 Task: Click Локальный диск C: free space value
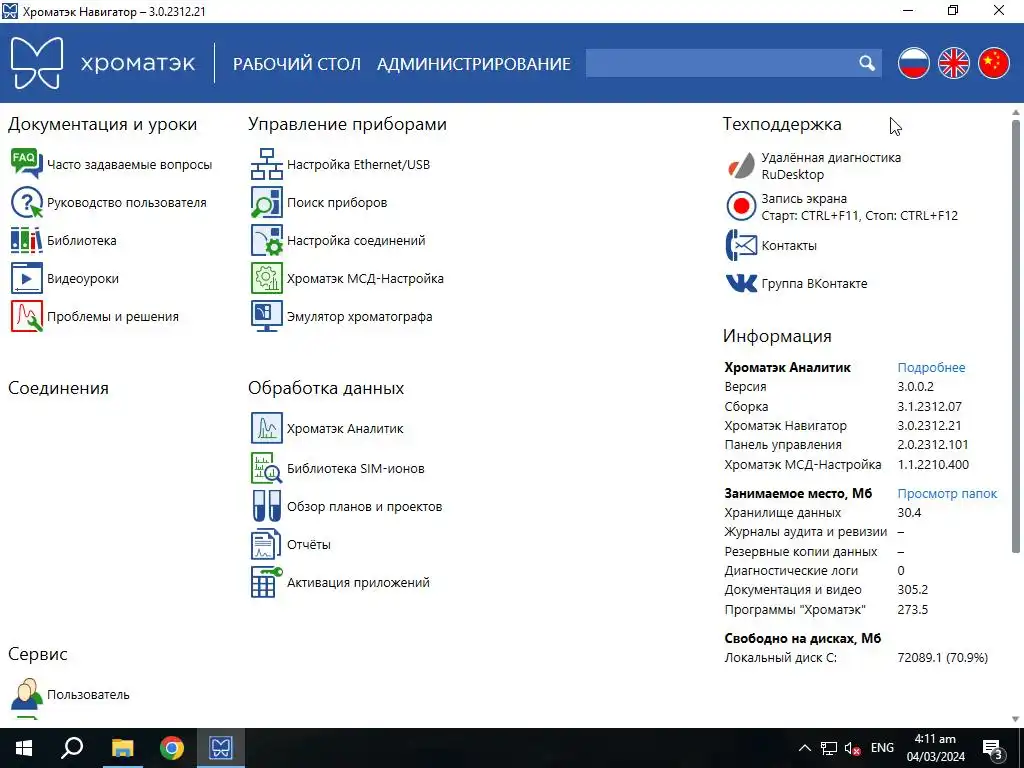pyautogui.click(x=942, y=658)
